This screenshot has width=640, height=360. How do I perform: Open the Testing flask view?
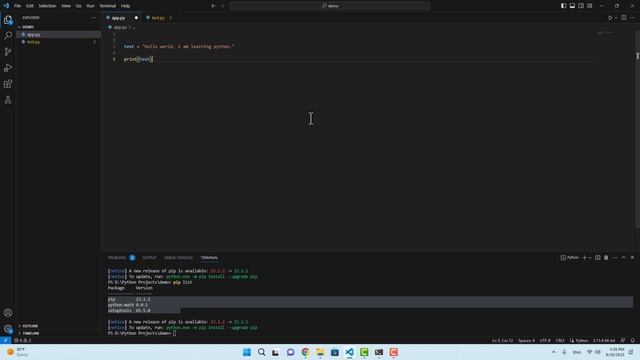(8, 100)
